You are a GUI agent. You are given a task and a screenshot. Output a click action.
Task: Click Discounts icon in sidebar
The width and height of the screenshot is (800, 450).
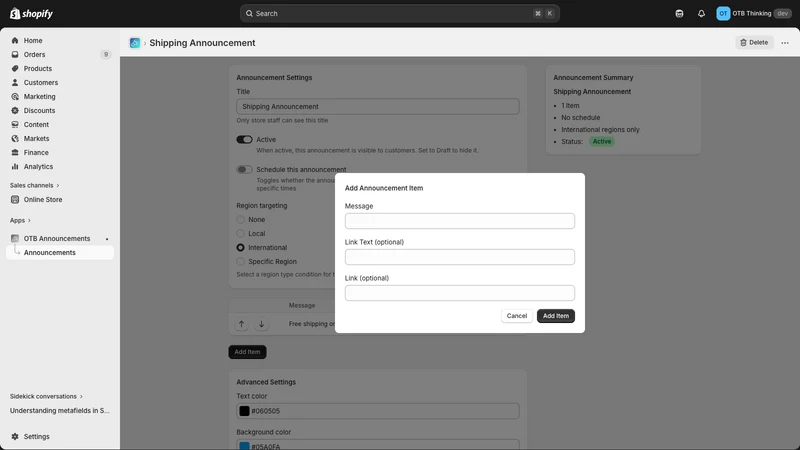(15, 111)
